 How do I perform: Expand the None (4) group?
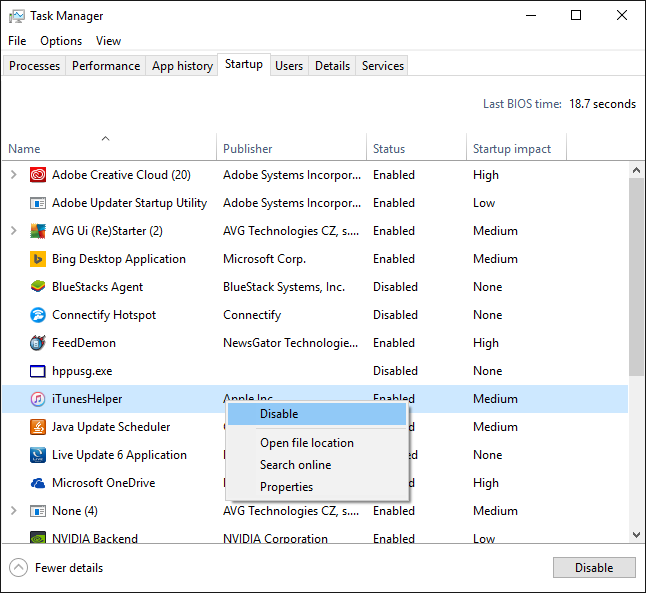pos(14,511)
